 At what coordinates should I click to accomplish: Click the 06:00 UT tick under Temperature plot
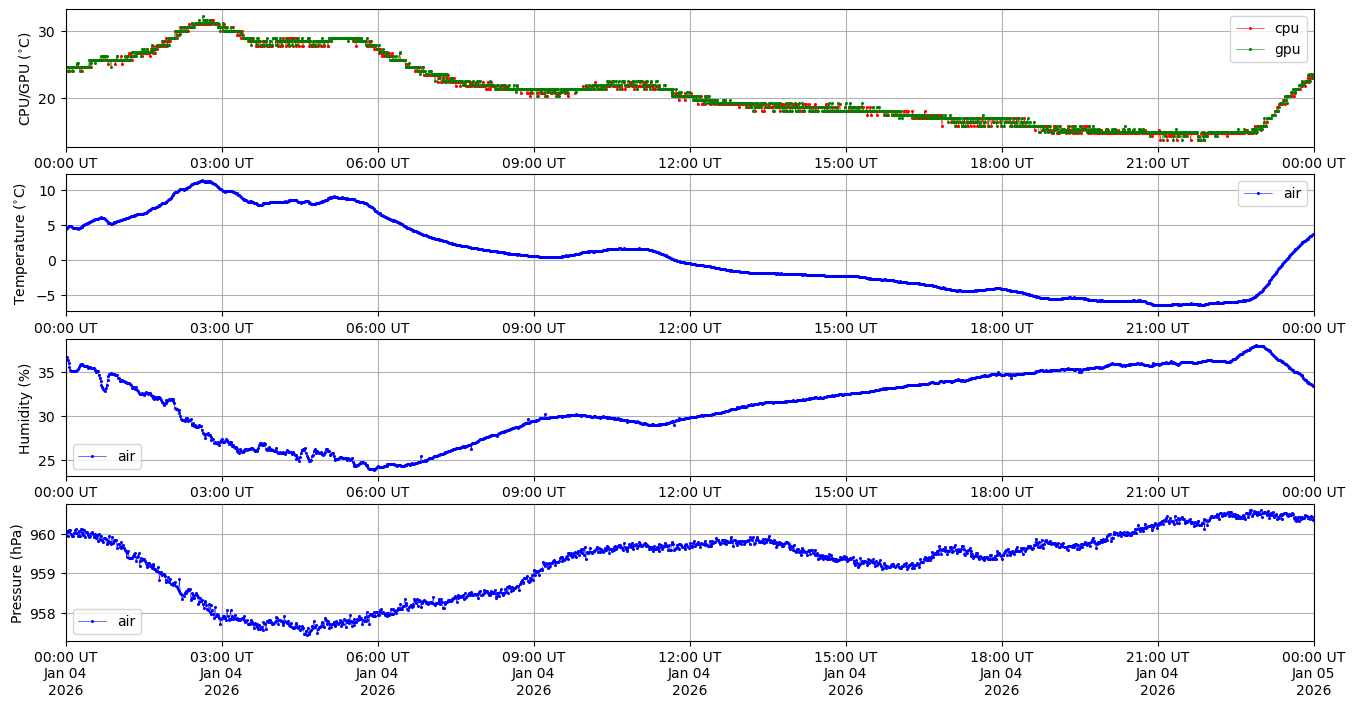377,328
